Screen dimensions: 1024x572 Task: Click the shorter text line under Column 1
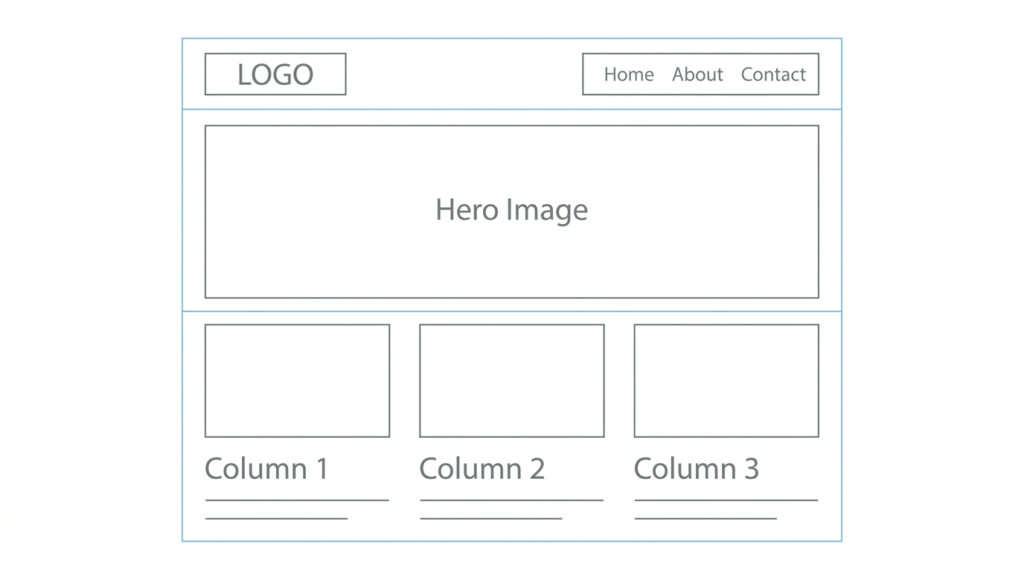(276, 519)
